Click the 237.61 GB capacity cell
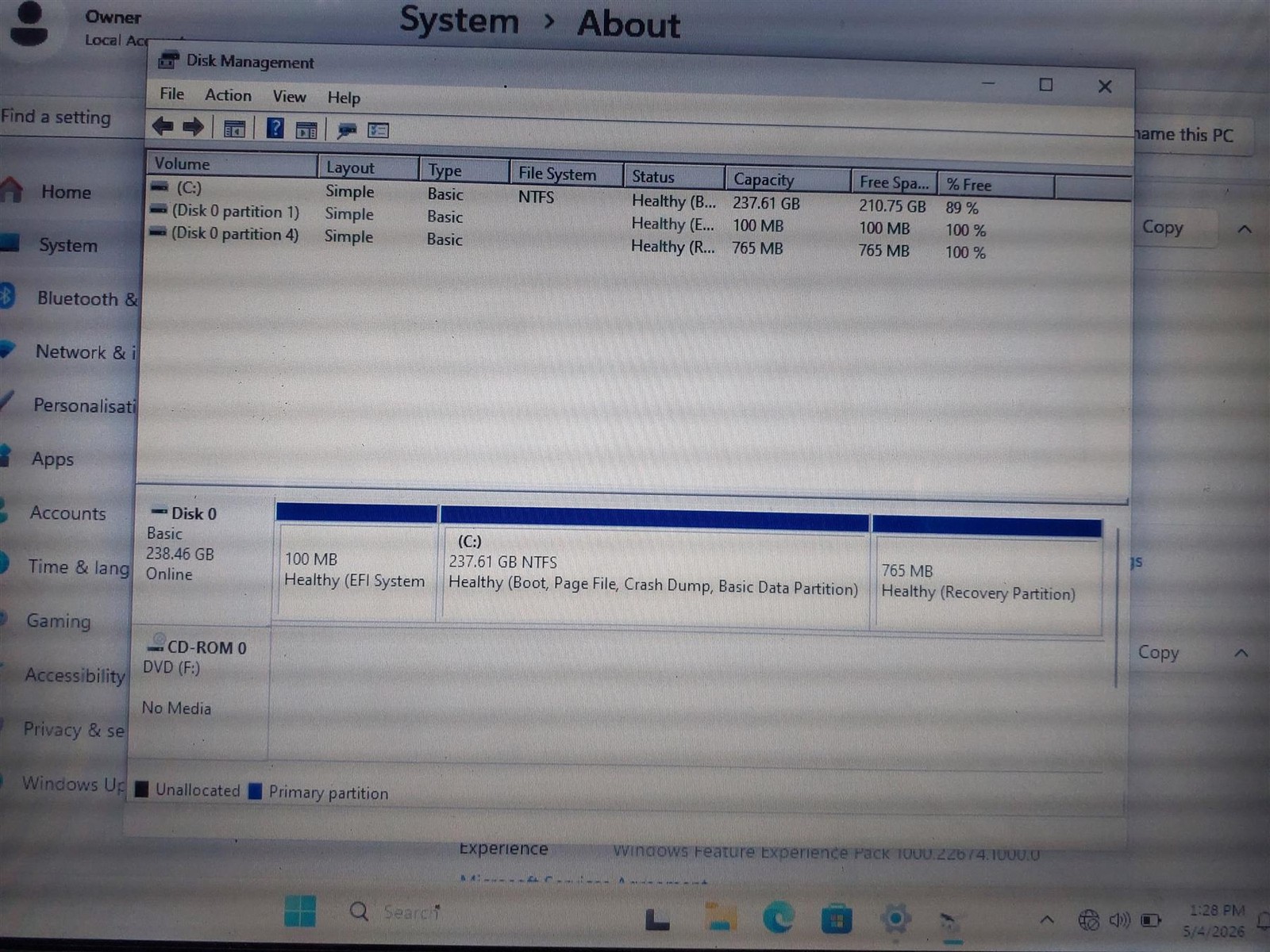Screen dimensions: 1270x952 point(766,203)
